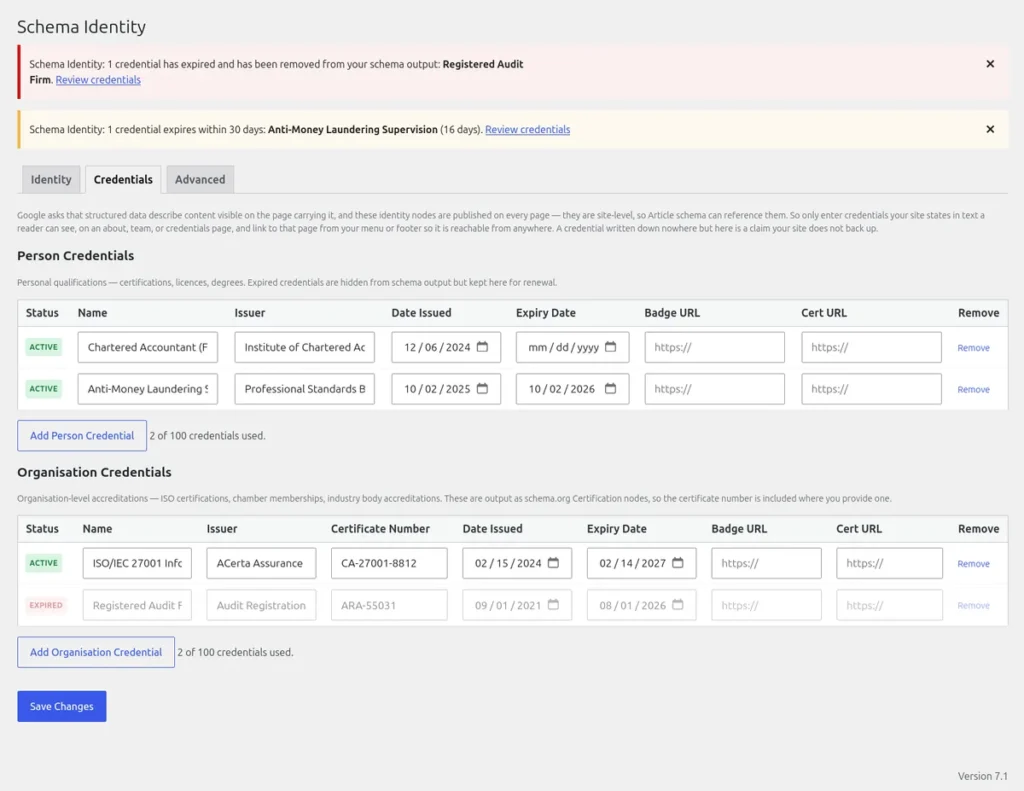
Task: Remove the ISO/IEC 27001 credential
Action: (x=973, y=564)
